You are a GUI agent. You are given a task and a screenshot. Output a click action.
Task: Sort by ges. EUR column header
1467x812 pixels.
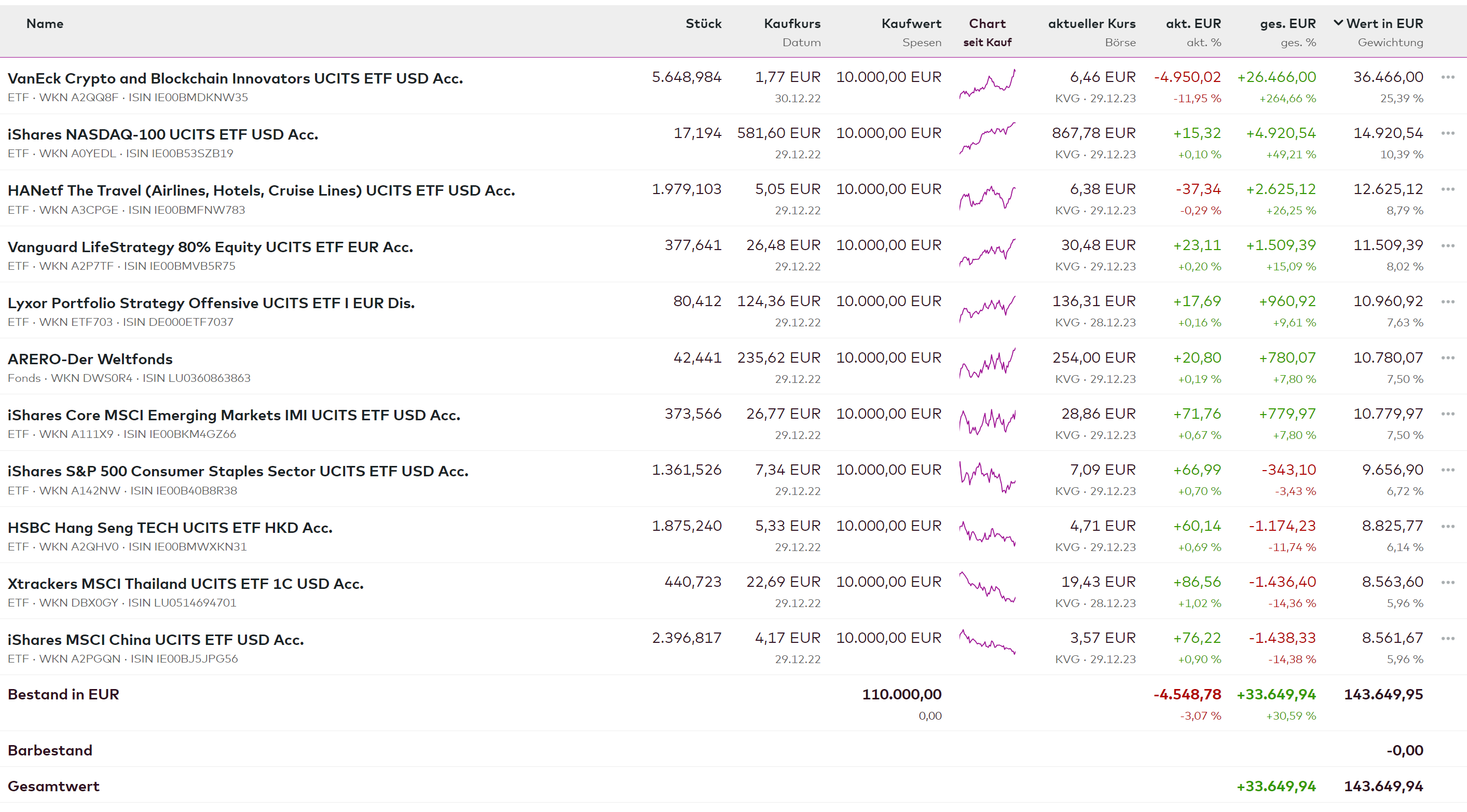(x=1287, y=23)
